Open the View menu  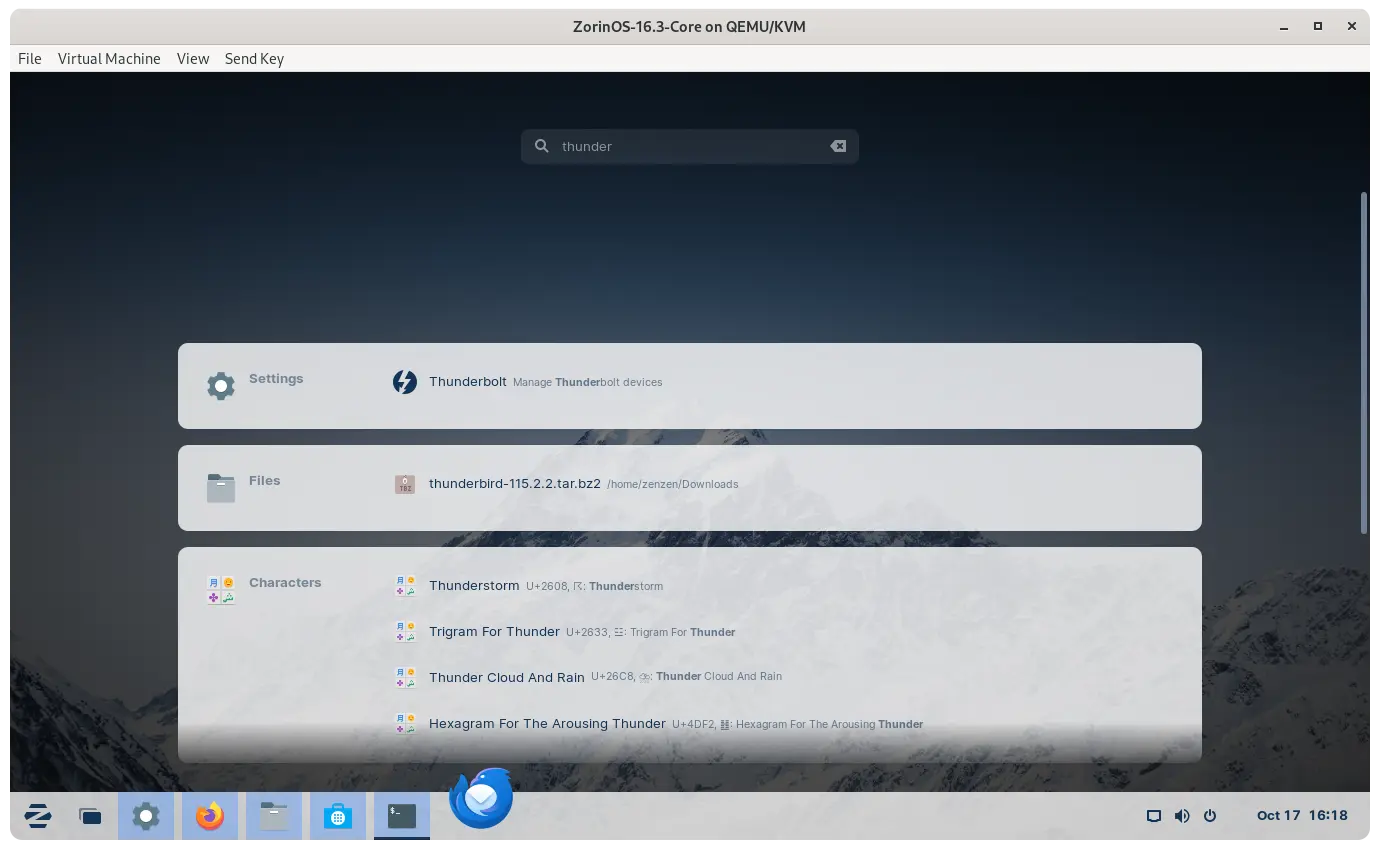pos(193,59)
